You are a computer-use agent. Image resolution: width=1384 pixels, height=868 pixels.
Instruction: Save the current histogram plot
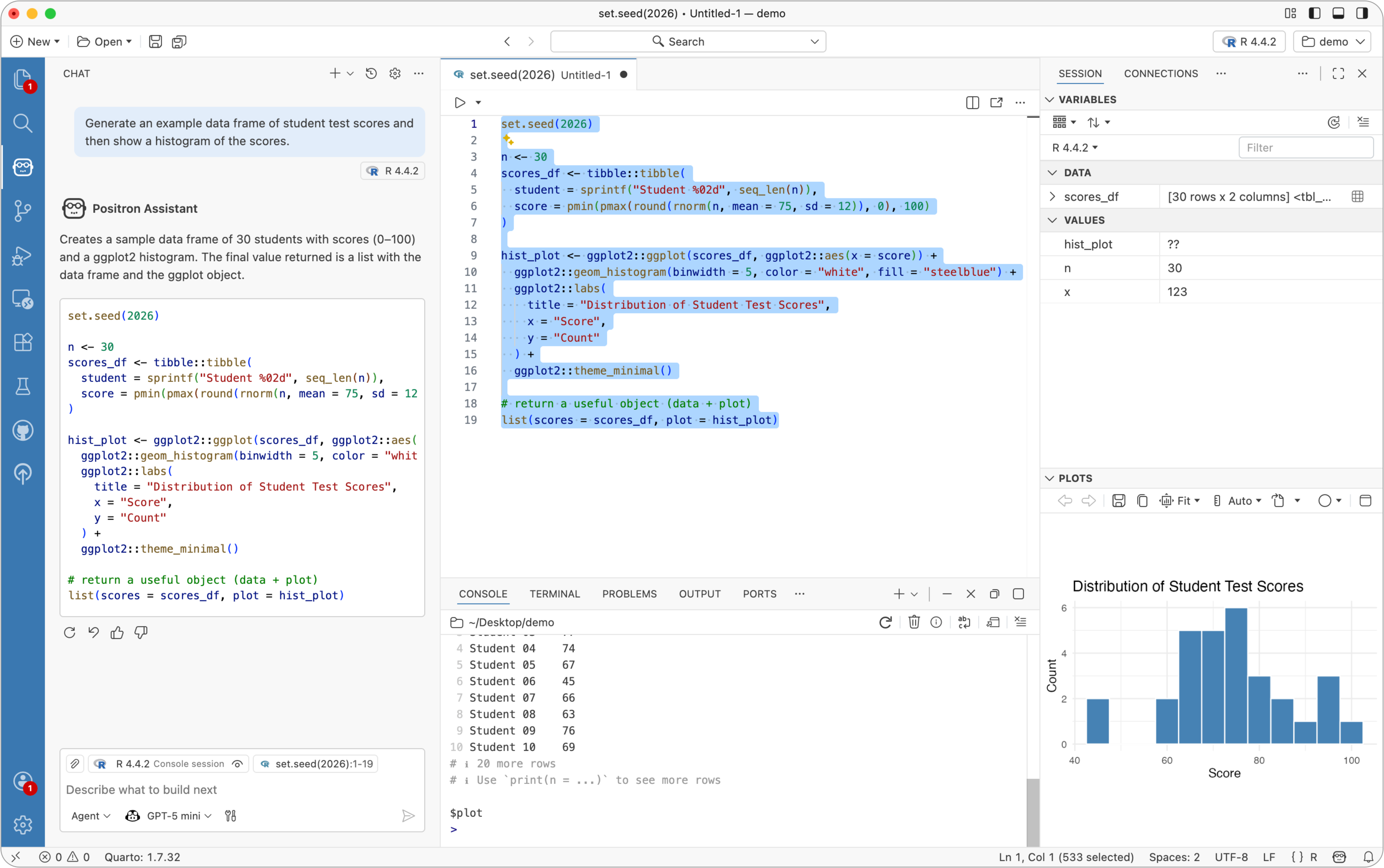tap(1118, 501)
